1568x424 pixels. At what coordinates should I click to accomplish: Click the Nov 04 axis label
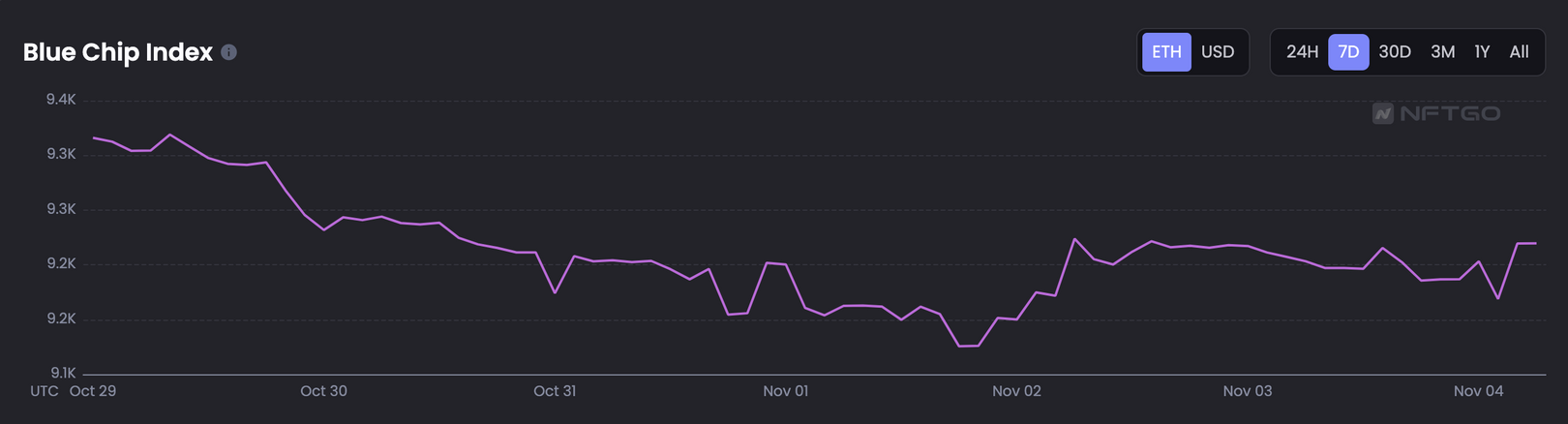1478,391
